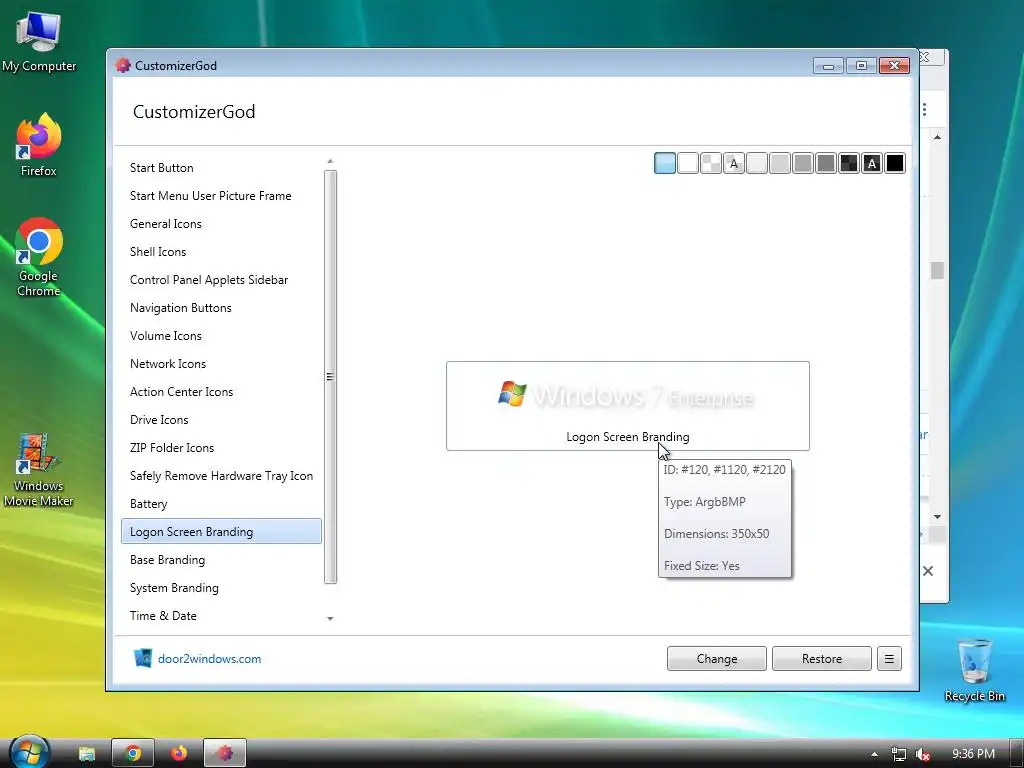Minimize the CustomizerGod window
The height and width of the screenshot is (768, 1024).
coord(828,65)
